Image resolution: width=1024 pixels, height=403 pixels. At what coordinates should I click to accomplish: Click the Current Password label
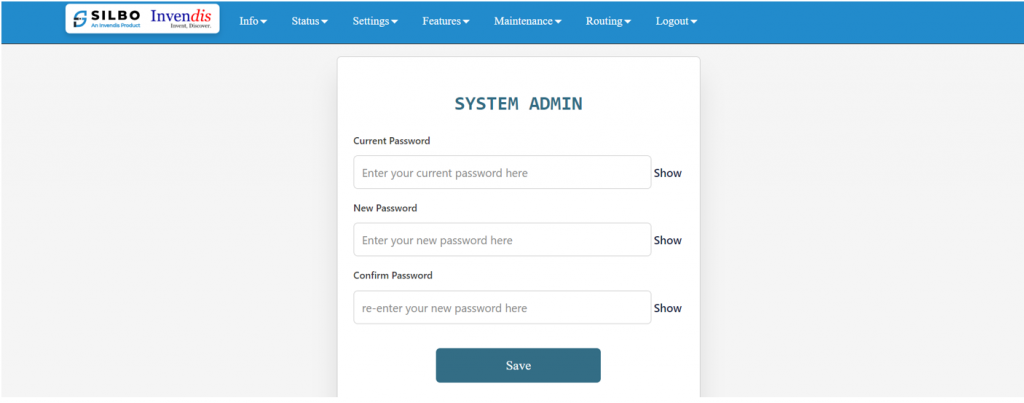[x=392, y=141]
